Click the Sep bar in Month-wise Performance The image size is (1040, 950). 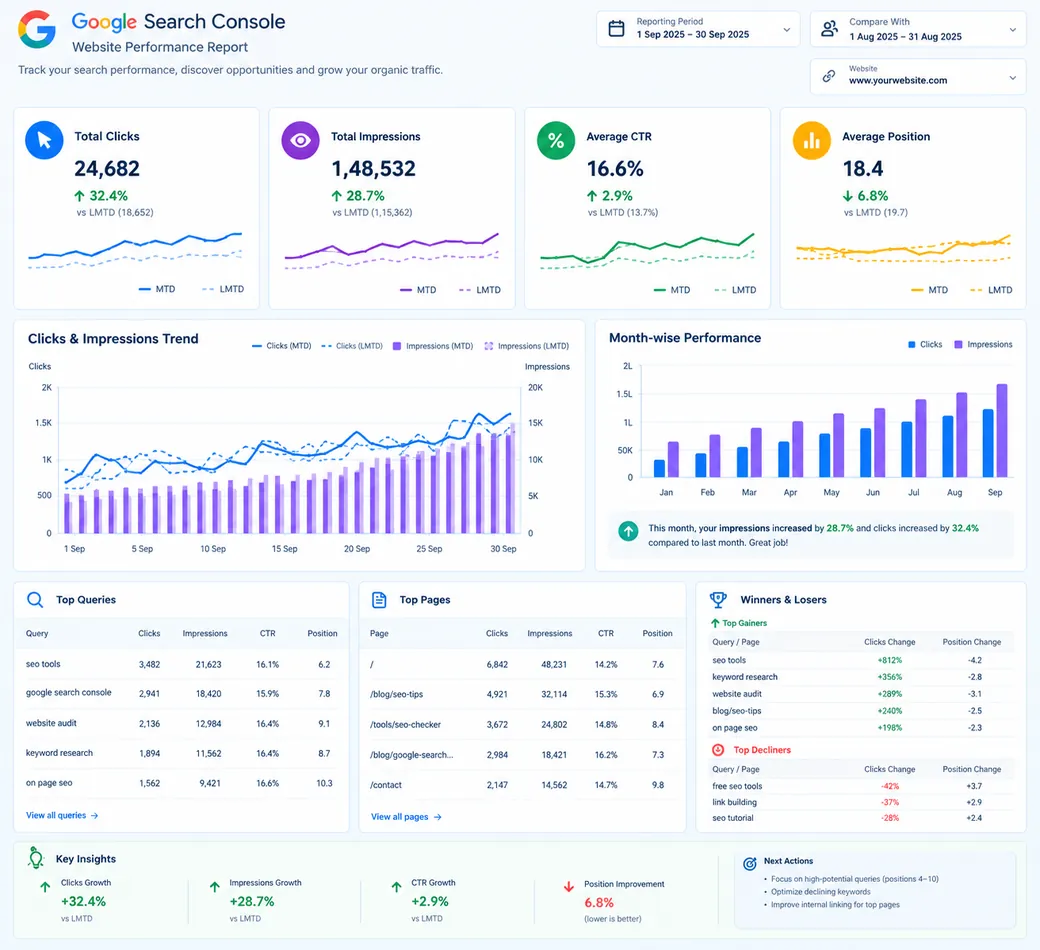(x=995, y=430)
